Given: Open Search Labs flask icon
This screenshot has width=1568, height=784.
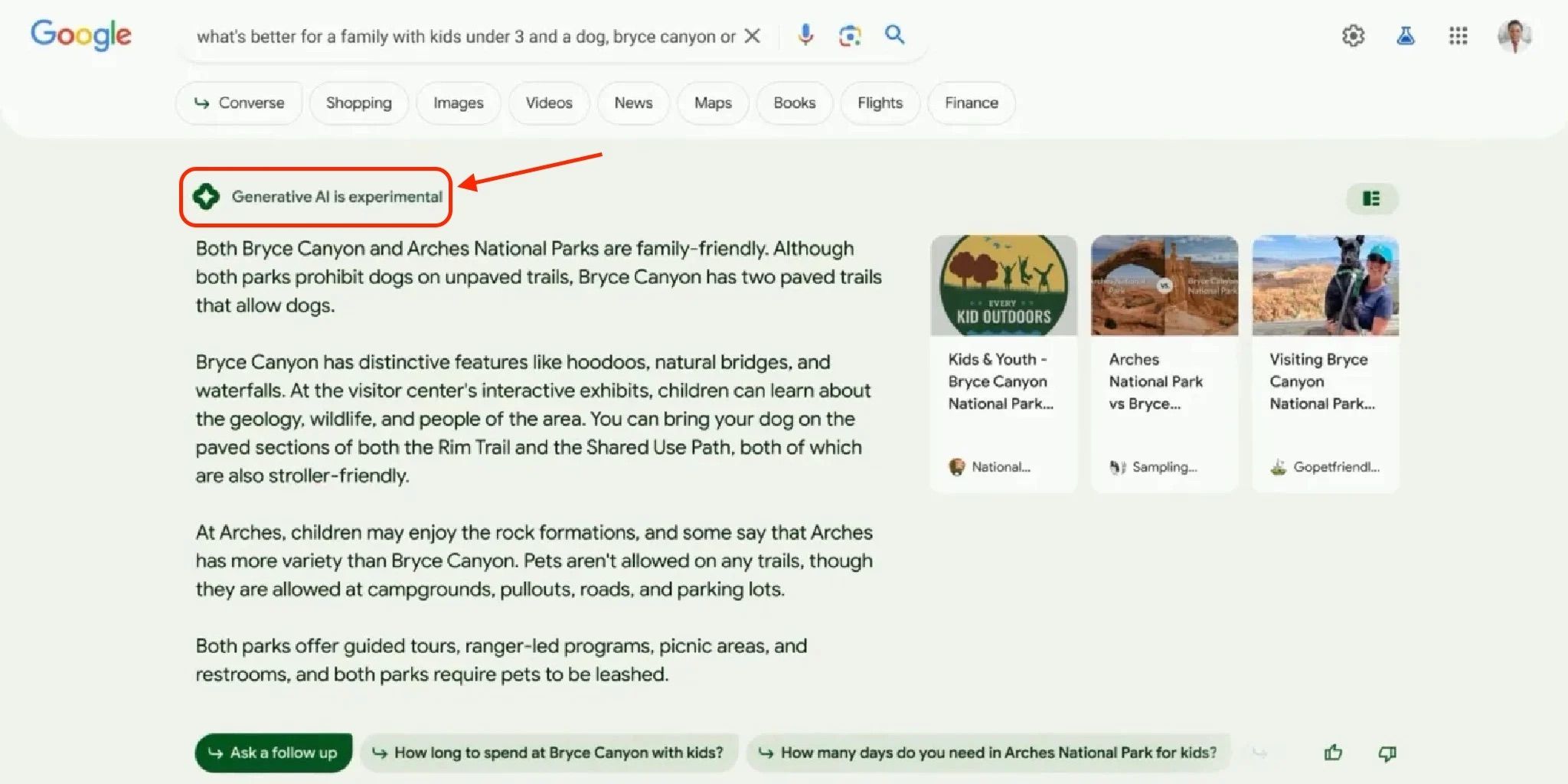Looking at the screenshot, I should (x=1406, y=36).
